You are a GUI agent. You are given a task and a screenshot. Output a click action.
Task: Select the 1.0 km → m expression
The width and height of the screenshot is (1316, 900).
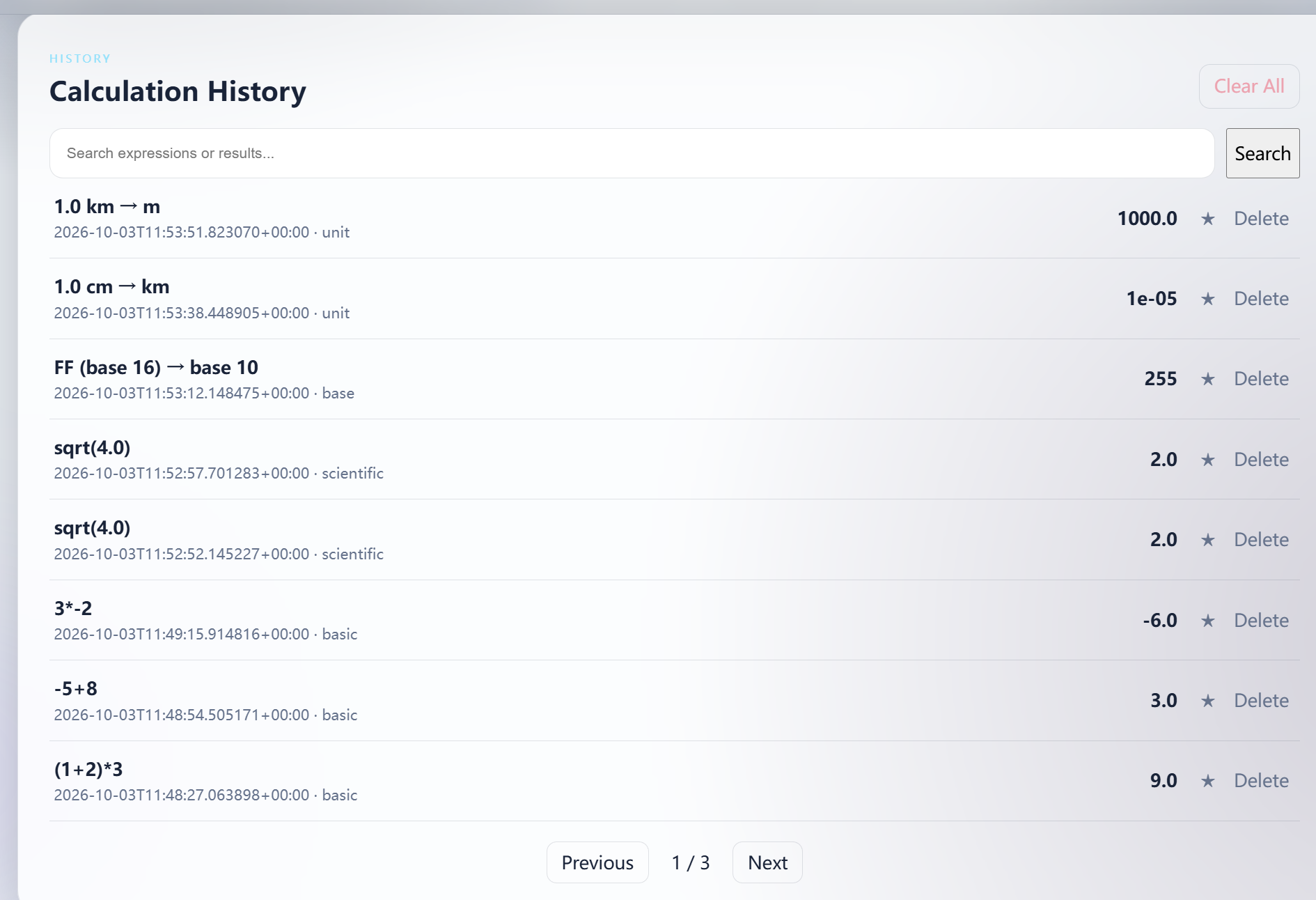pos(107,207)
